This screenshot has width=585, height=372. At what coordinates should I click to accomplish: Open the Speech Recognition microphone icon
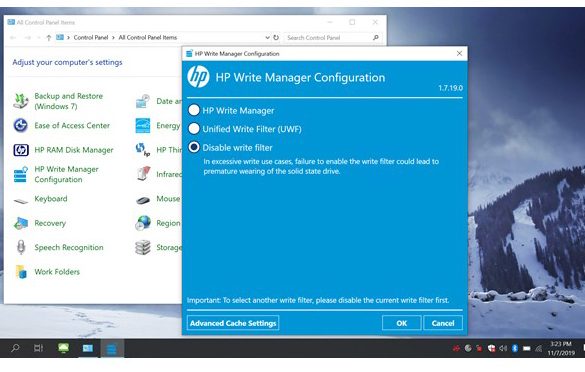click(21, 247)
